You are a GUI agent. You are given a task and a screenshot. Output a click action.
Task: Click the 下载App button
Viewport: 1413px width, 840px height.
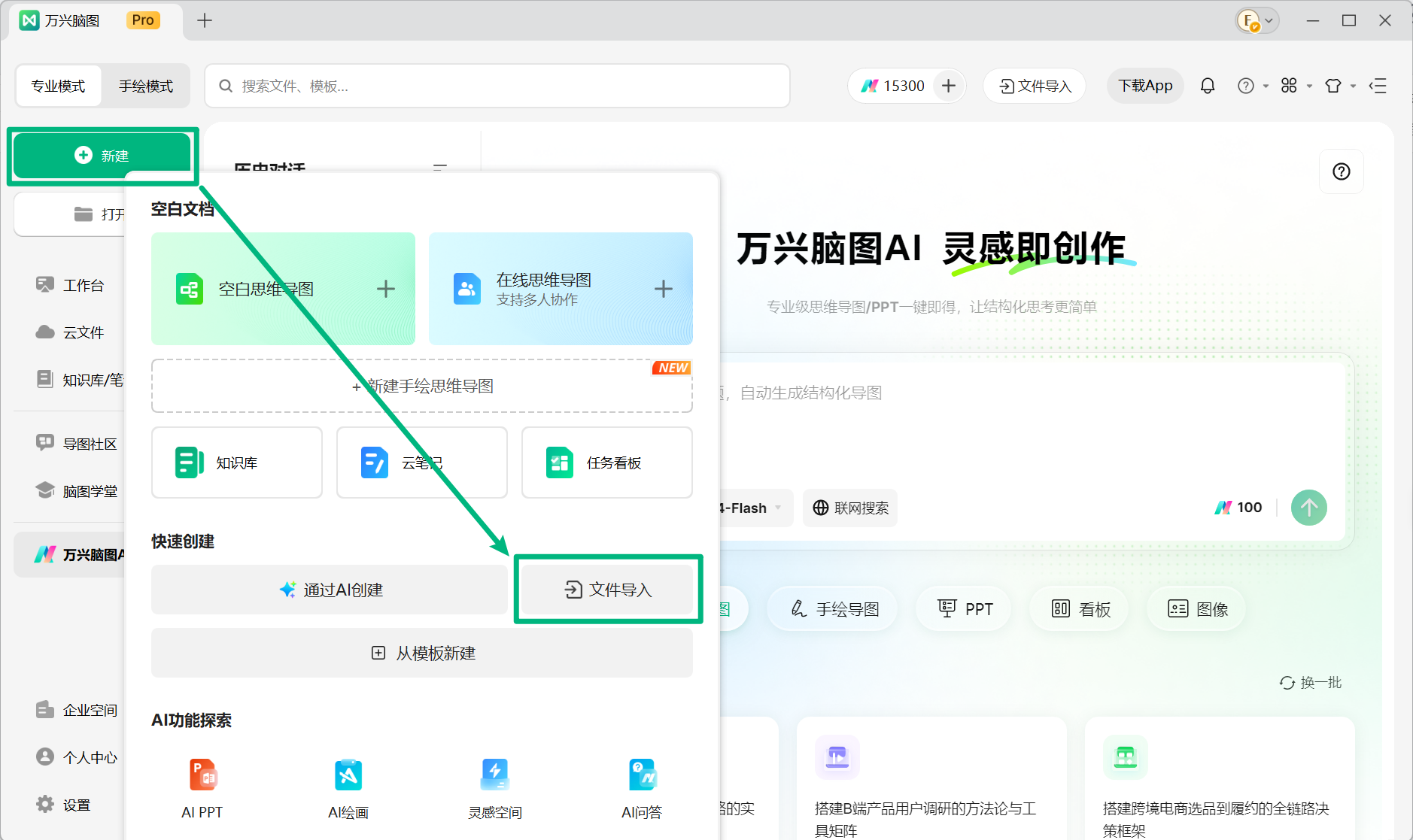[1145, 86]
